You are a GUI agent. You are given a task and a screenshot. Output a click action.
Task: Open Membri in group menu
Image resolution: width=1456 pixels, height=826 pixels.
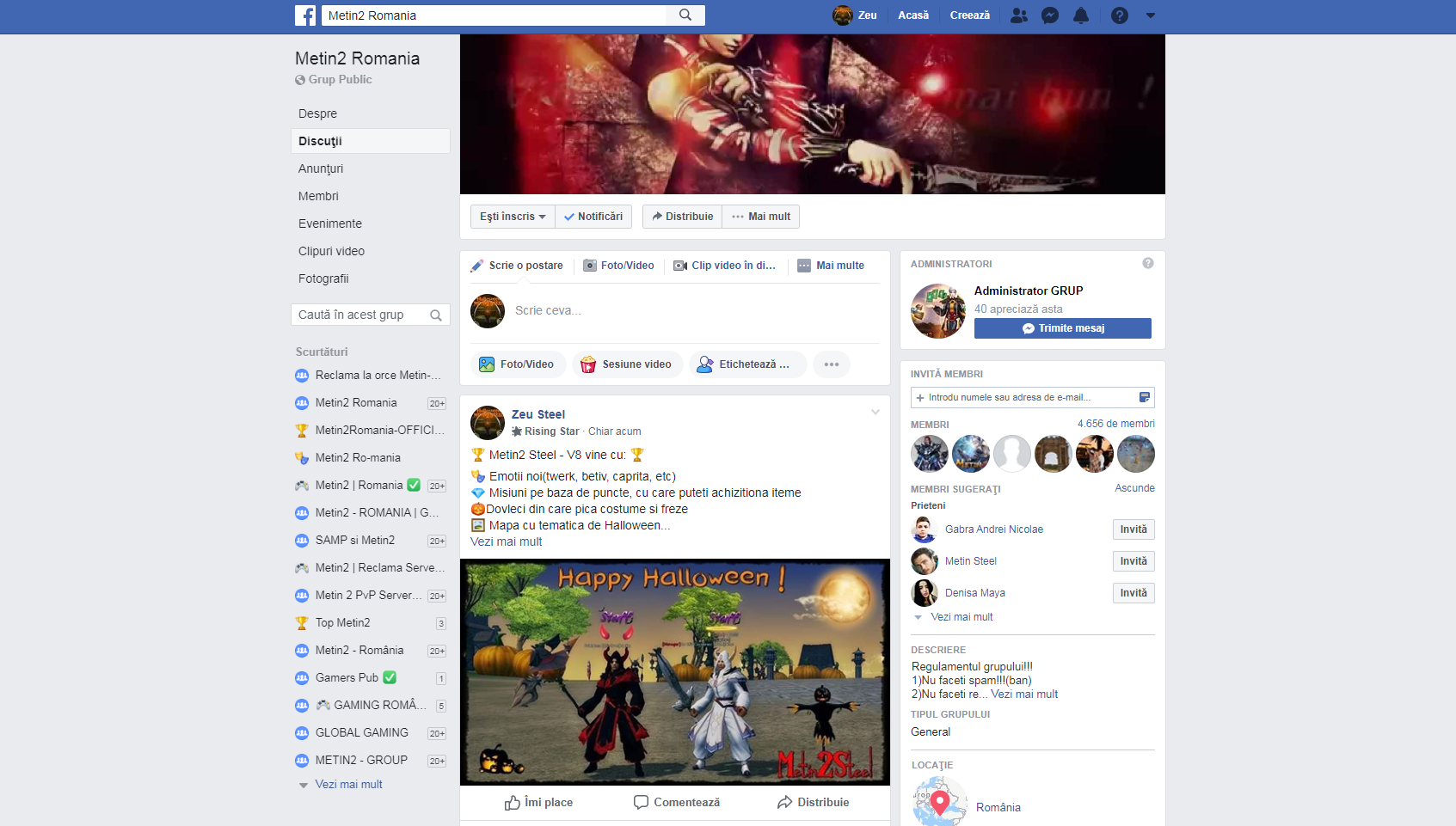(x=318, y=196)
